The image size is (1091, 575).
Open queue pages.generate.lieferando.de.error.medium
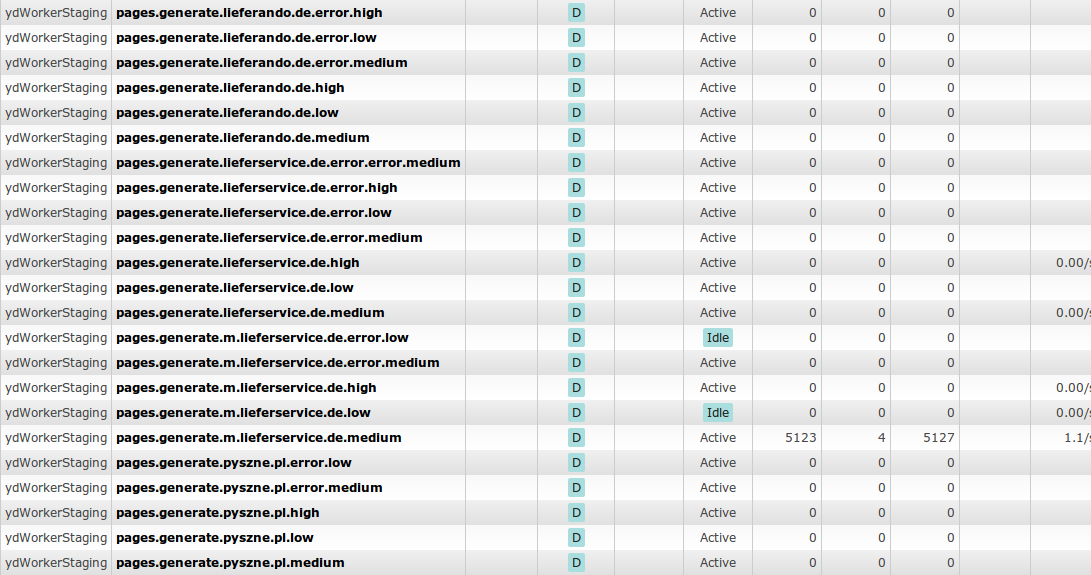[x=262, y=63]
